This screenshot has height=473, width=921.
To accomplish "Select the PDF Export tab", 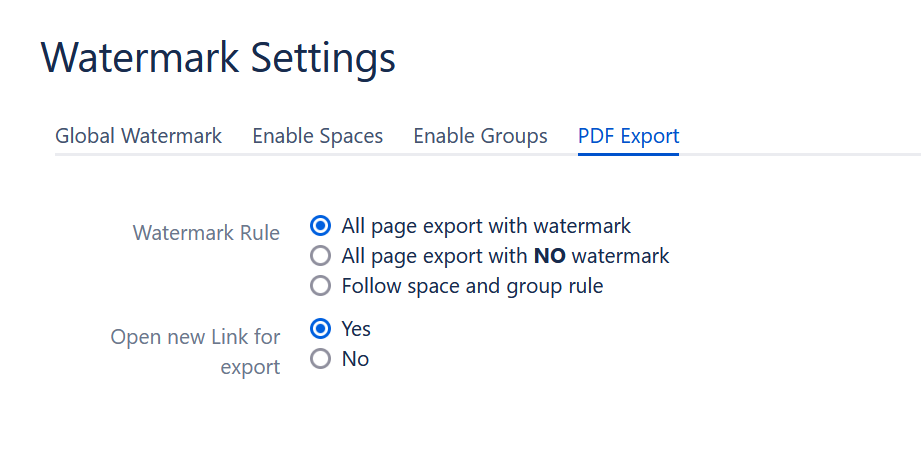I will (628, 136).
